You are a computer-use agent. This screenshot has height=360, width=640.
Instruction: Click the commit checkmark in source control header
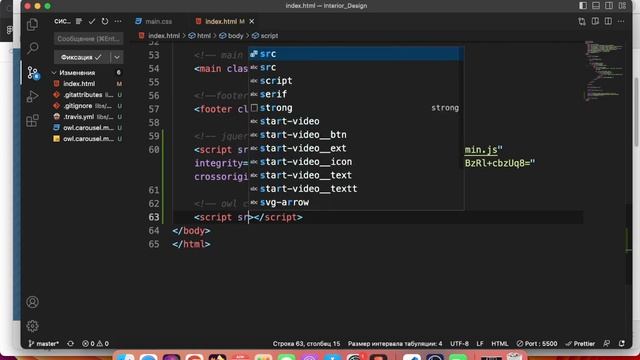click(92, 21)
